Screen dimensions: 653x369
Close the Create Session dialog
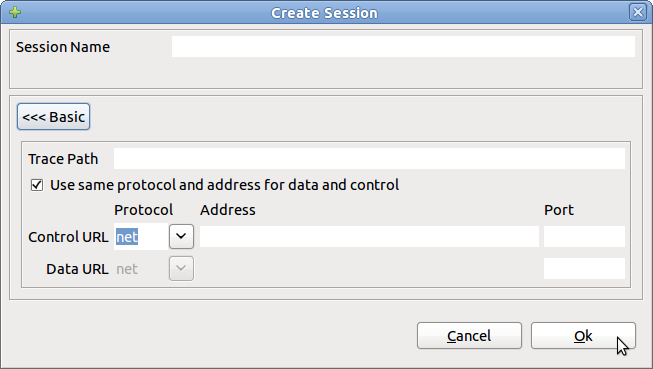638,12
